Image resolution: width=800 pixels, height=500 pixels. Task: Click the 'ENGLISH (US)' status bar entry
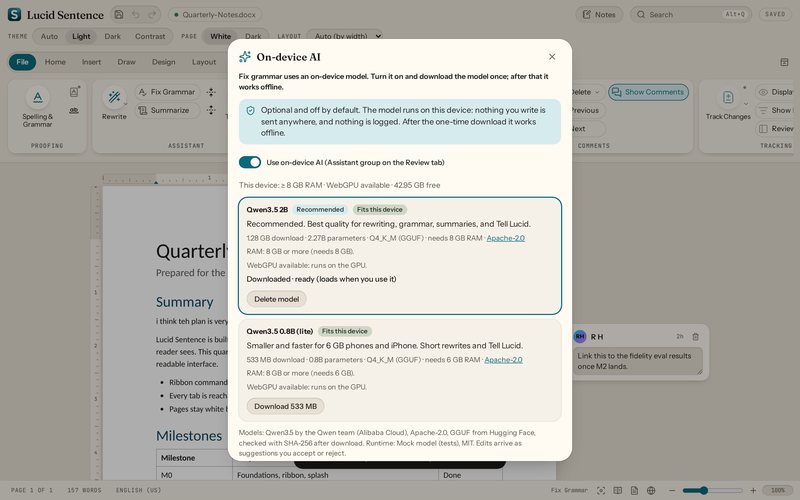[138, 490]
